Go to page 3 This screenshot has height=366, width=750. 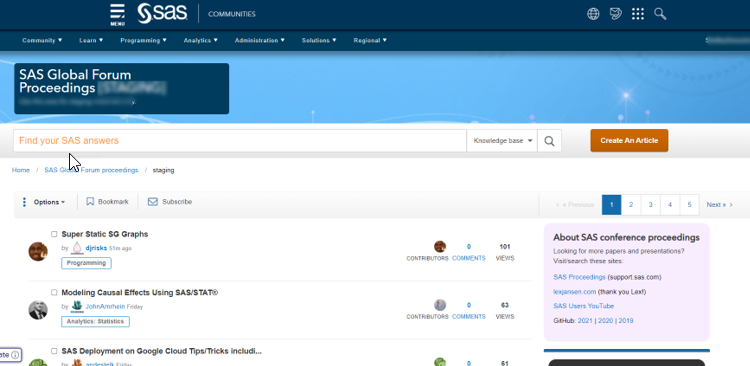point(651,205)
